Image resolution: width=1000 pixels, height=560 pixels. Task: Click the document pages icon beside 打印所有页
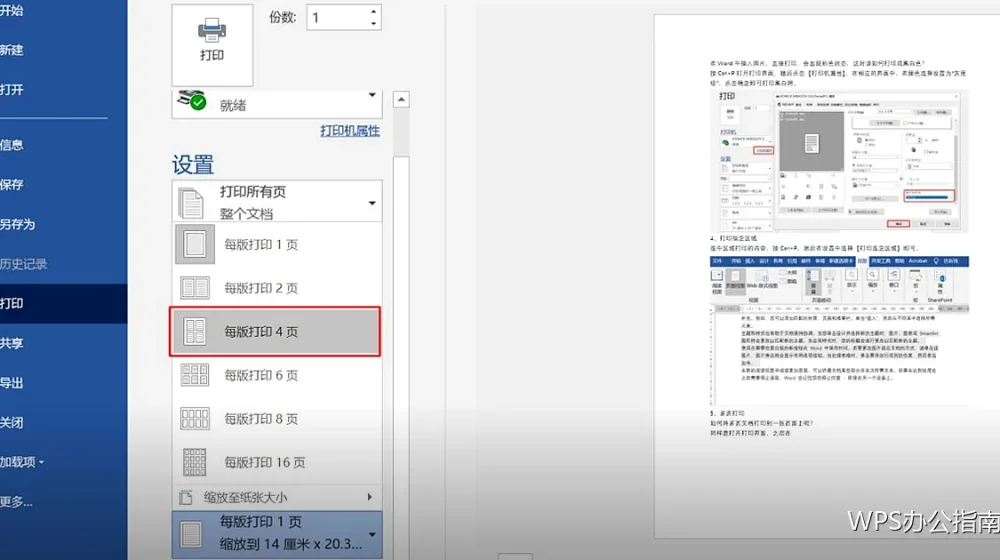191,203
